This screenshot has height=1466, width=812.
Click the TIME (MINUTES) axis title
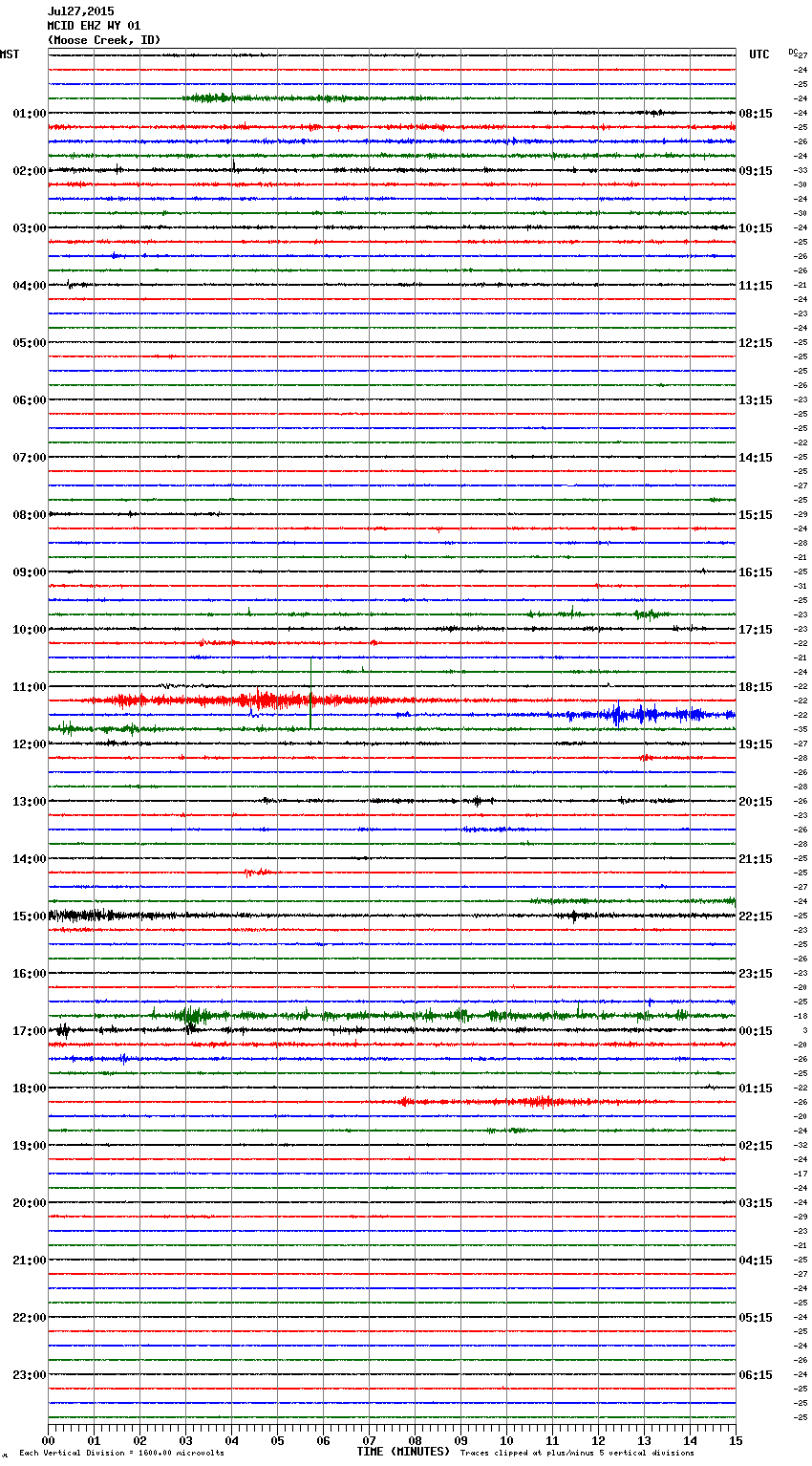pos(403,1452)
